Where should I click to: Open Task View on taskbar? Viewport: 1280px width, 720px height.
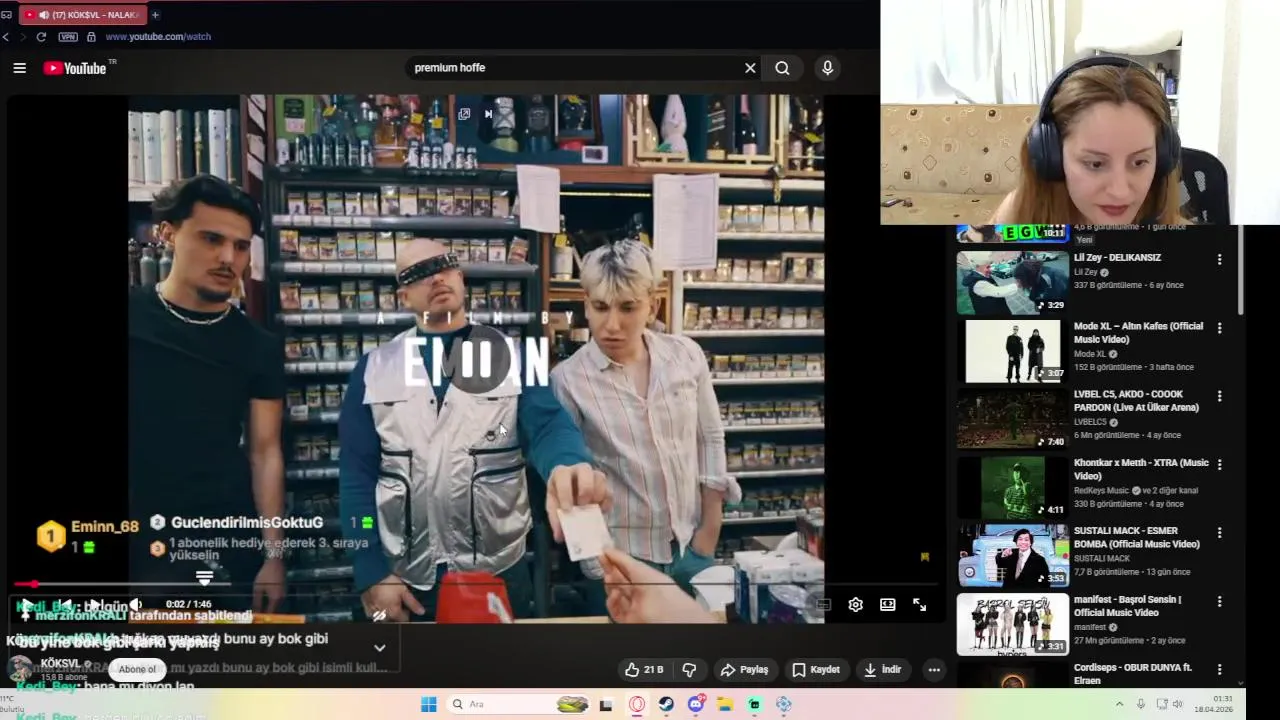606,705
